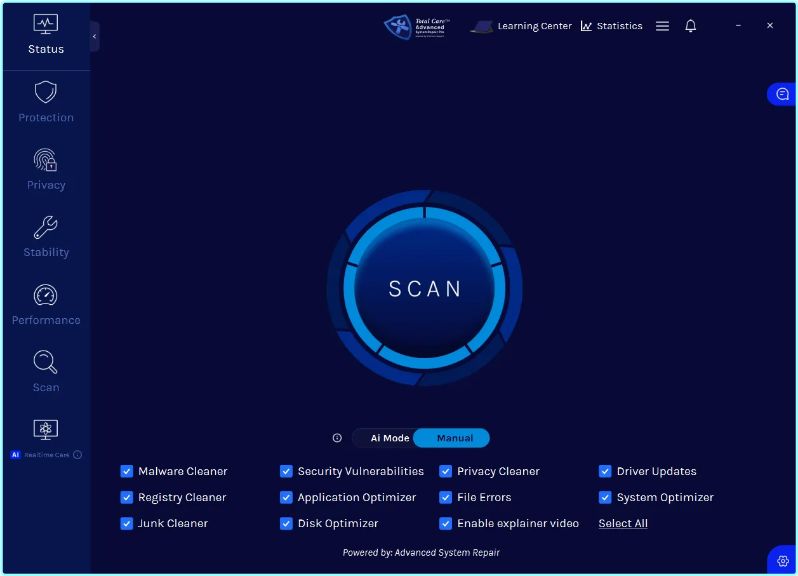Open the Privacy fingerprint icon
The image size is (798, 576).
[46, 160]
